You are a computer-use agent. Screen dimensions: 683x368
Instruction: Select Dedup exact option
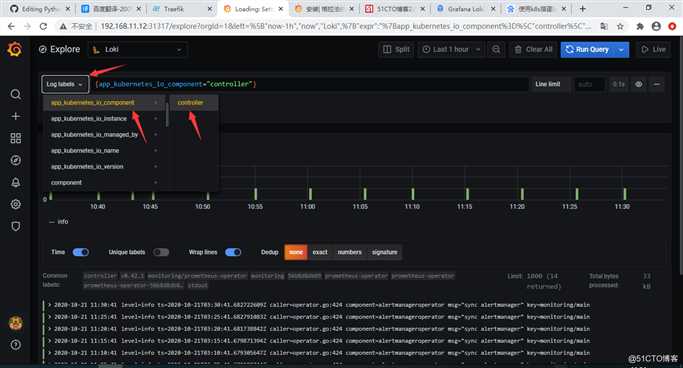click(x=320, y=252)
